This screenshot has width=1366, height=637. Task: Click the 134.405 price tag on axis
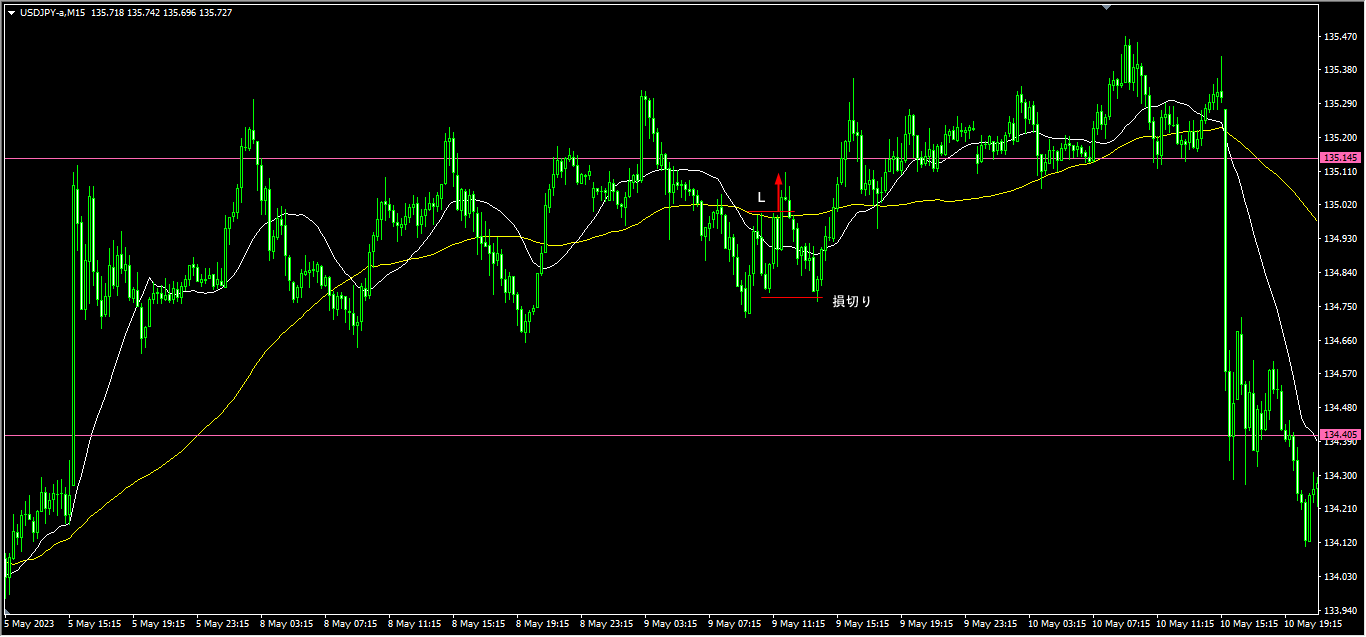pyautogui.click(x=1339, y=435)
